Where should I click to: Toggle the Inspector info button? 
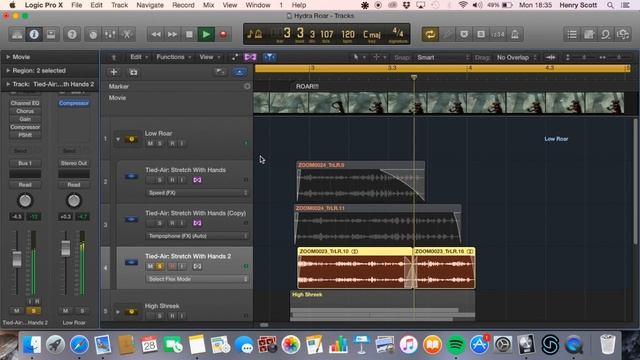(34, 34)
